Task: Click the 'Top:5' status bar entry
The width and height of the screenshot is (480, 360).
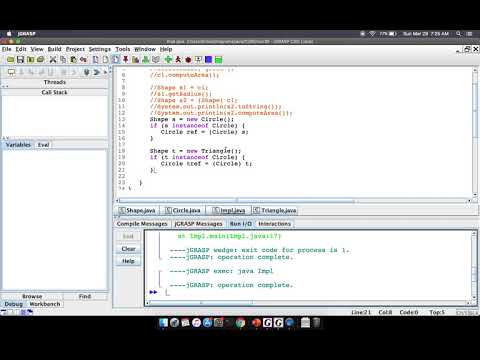Action: pos(437,312)
